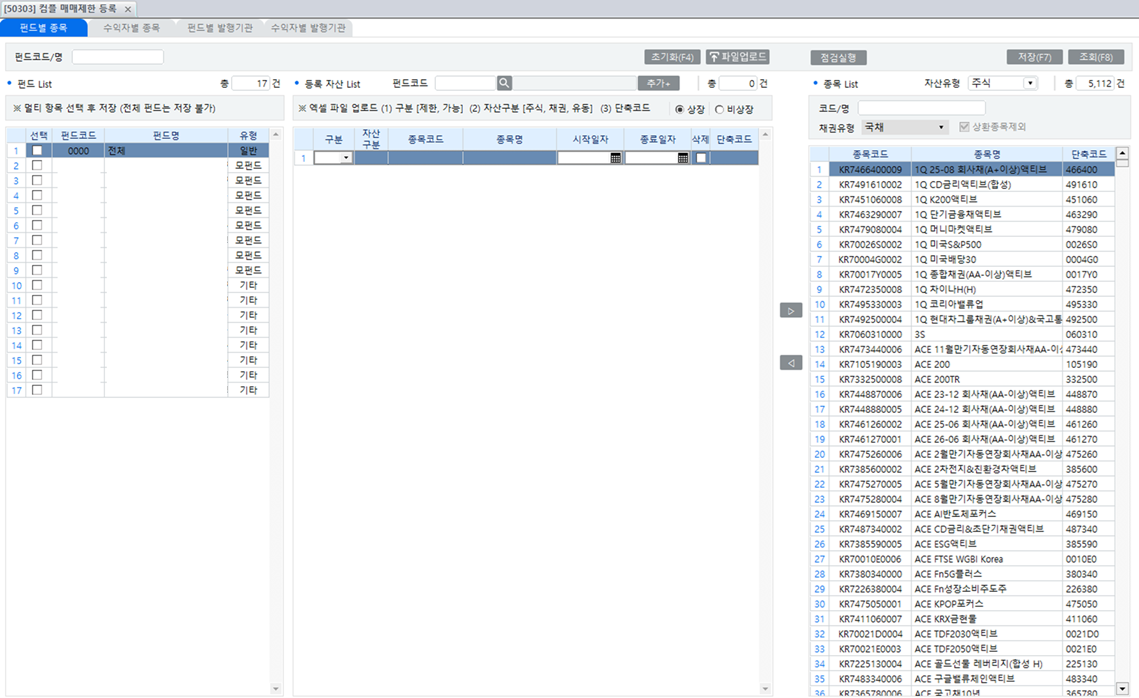Viewport: 1139px width, 698px height.
Task: Open the end date calendar picker icon
Action: click(x=683, y=158)
